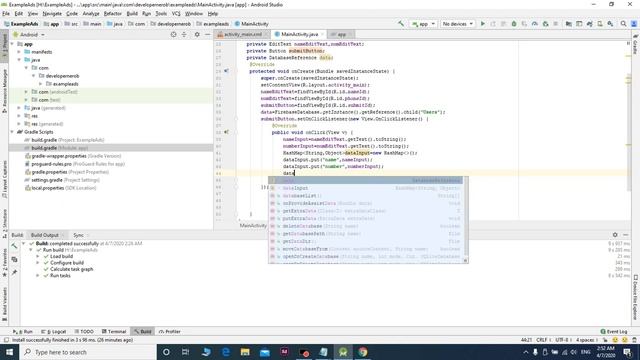Switch to MainActivity.java editor tab
Viewport: 640px width, 360px height.
[299, 34]
